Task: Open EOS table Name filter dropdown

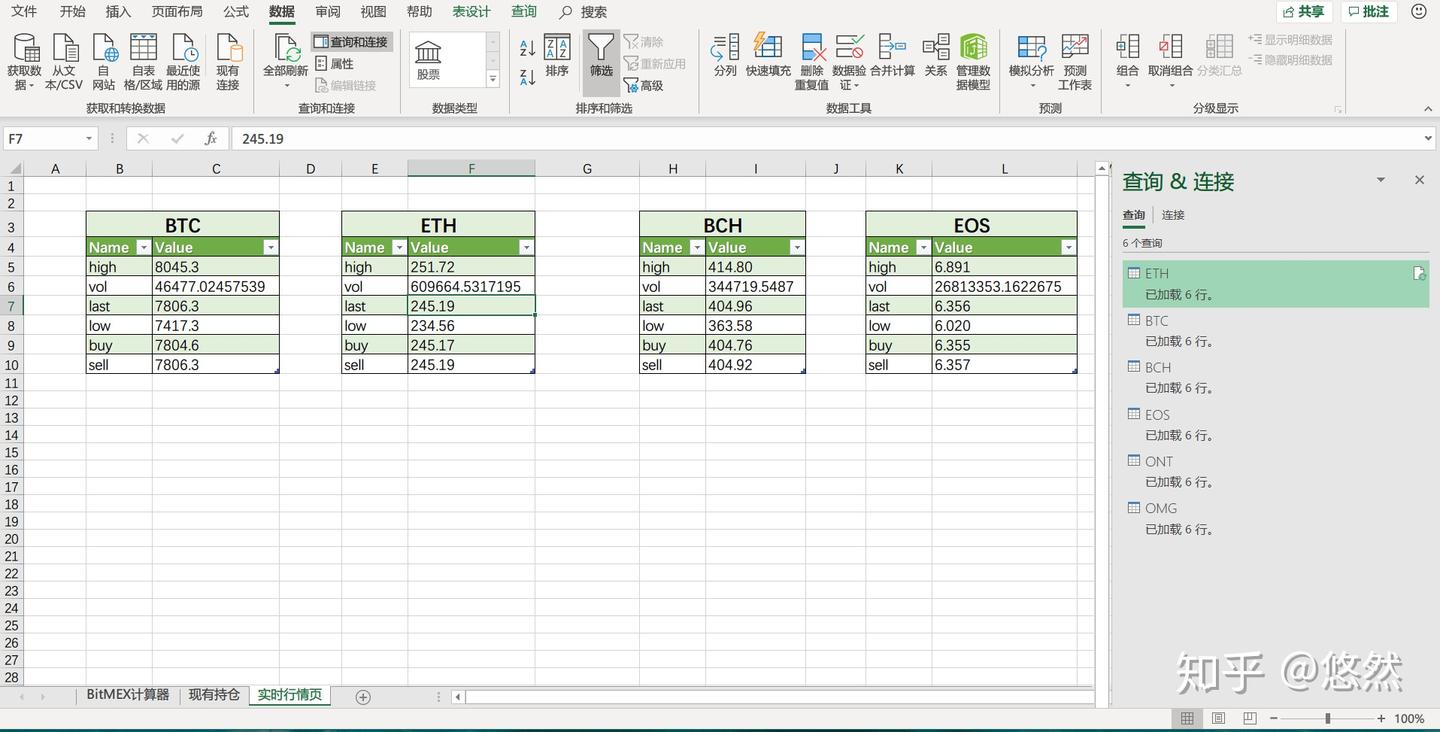Action: click(x=923, y=248)
